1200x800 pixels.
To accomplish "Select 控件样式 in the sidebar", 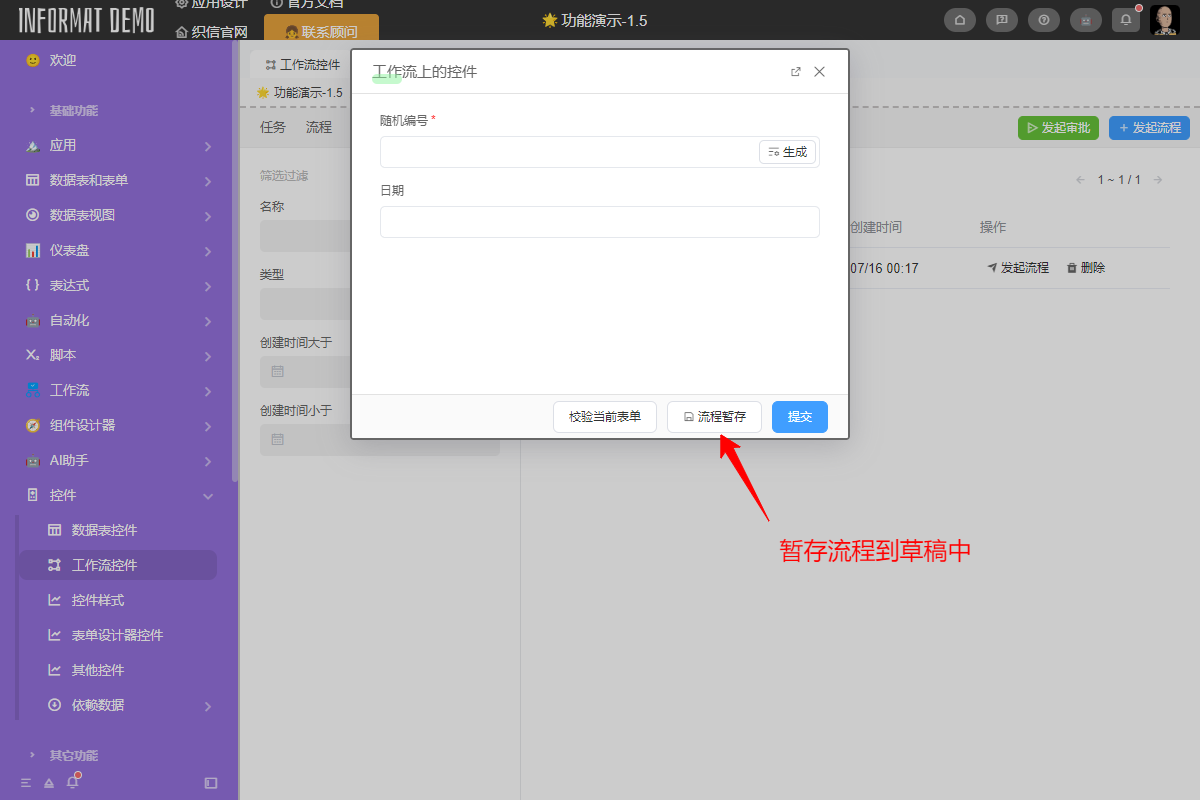I will 98,600.
